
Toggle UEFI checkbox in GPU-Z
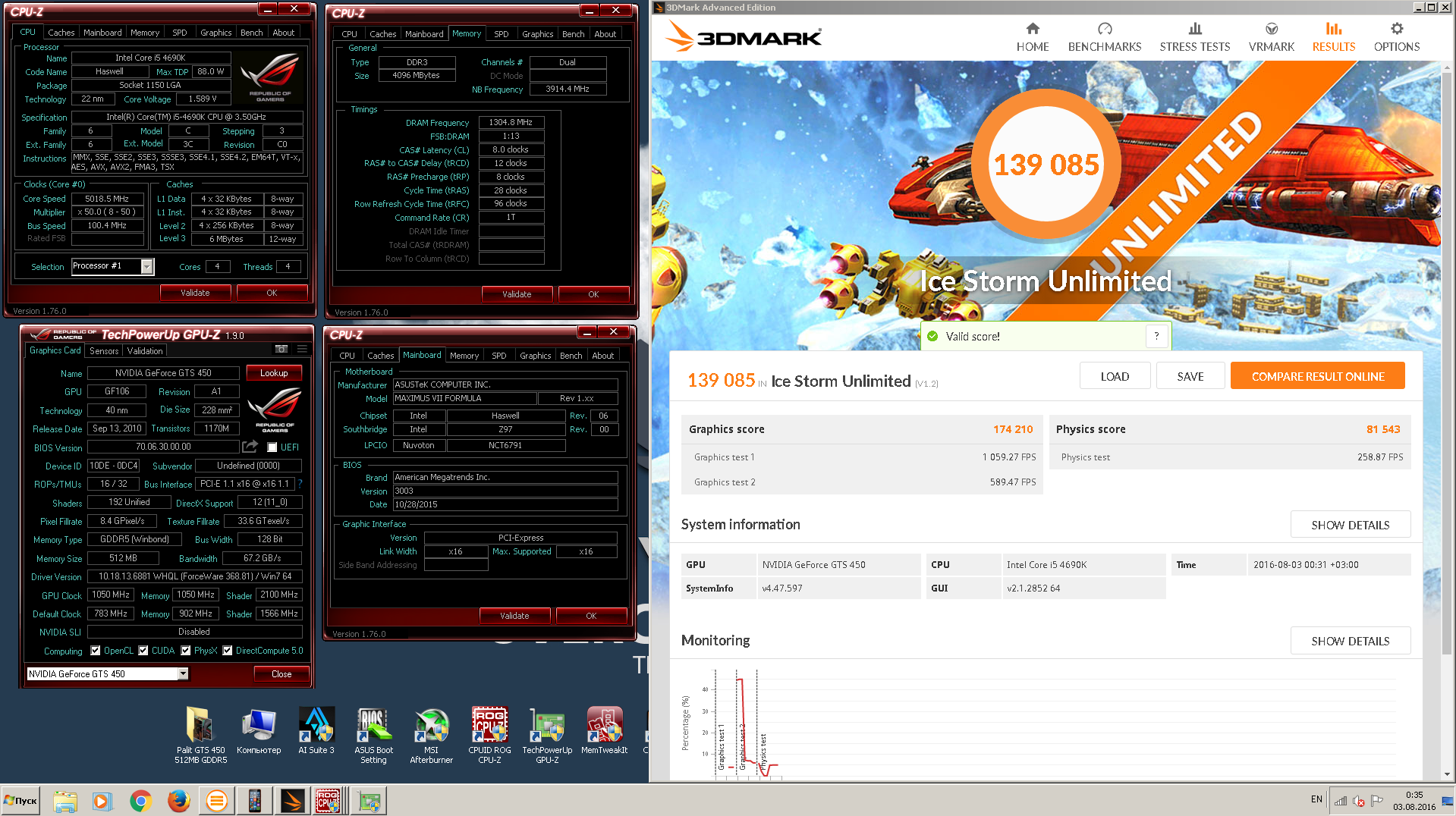pos(272,447)
